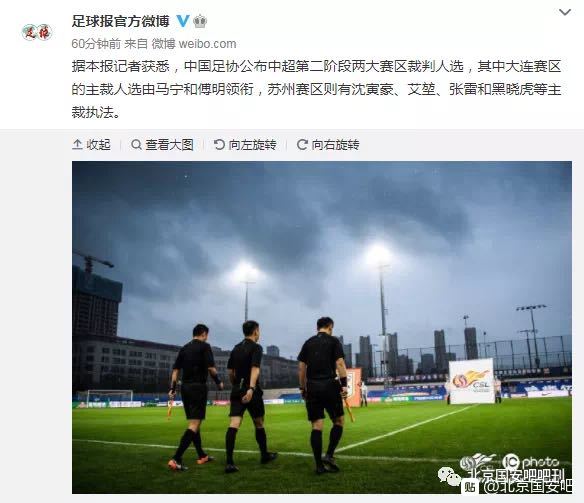Viewport: 584px width, 503px height.
Task: Open the 60分钟前 timestamp link
Action: click(x=96, y=44)
